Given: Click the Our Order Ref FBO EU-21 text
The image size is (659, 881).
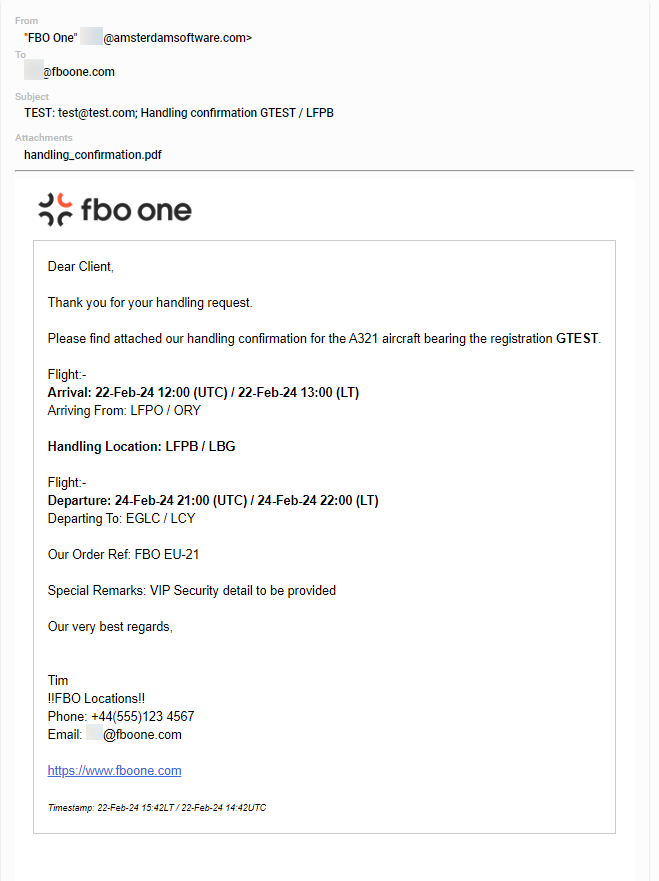Looking at the screenshot, I should pos(124,554).
